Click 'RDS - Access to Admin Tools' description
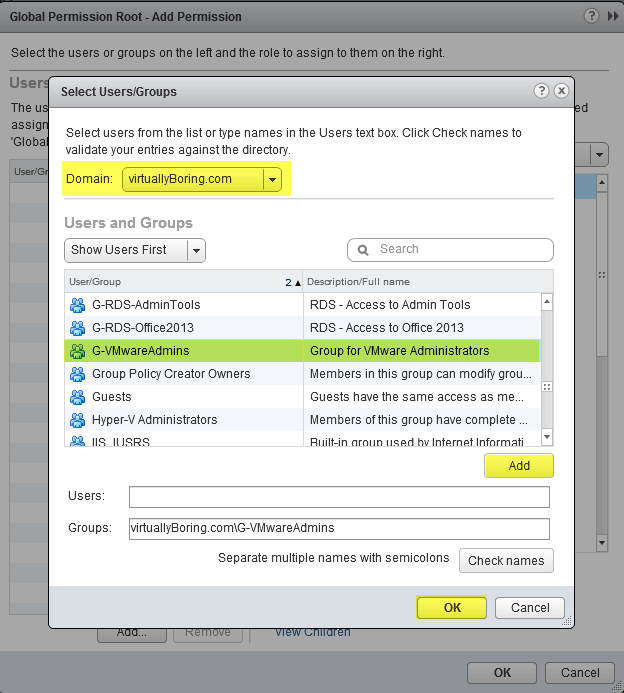 (390, 305)
